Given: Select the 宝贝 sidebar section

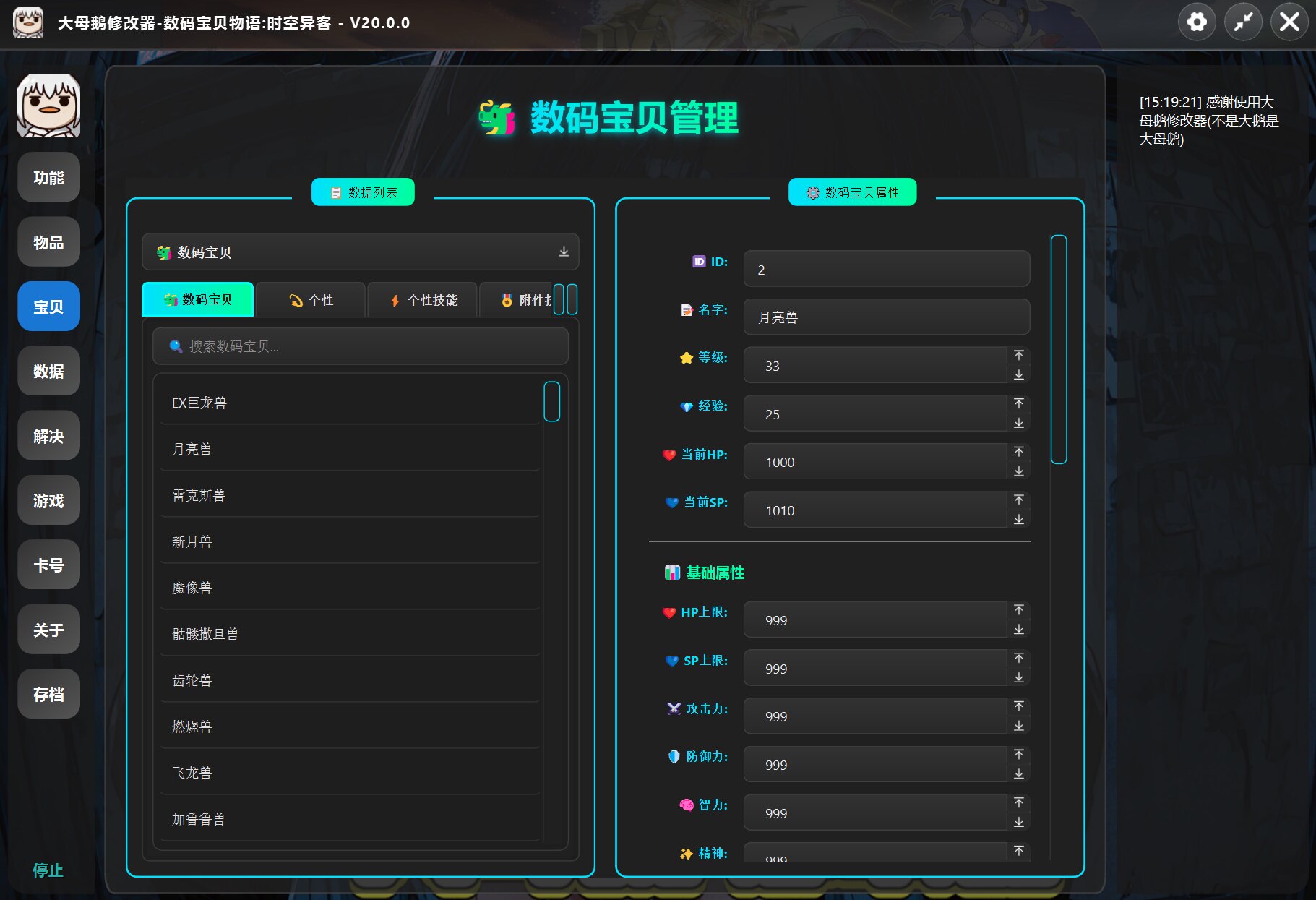Looking at the screenshot, I should (48, 307).
